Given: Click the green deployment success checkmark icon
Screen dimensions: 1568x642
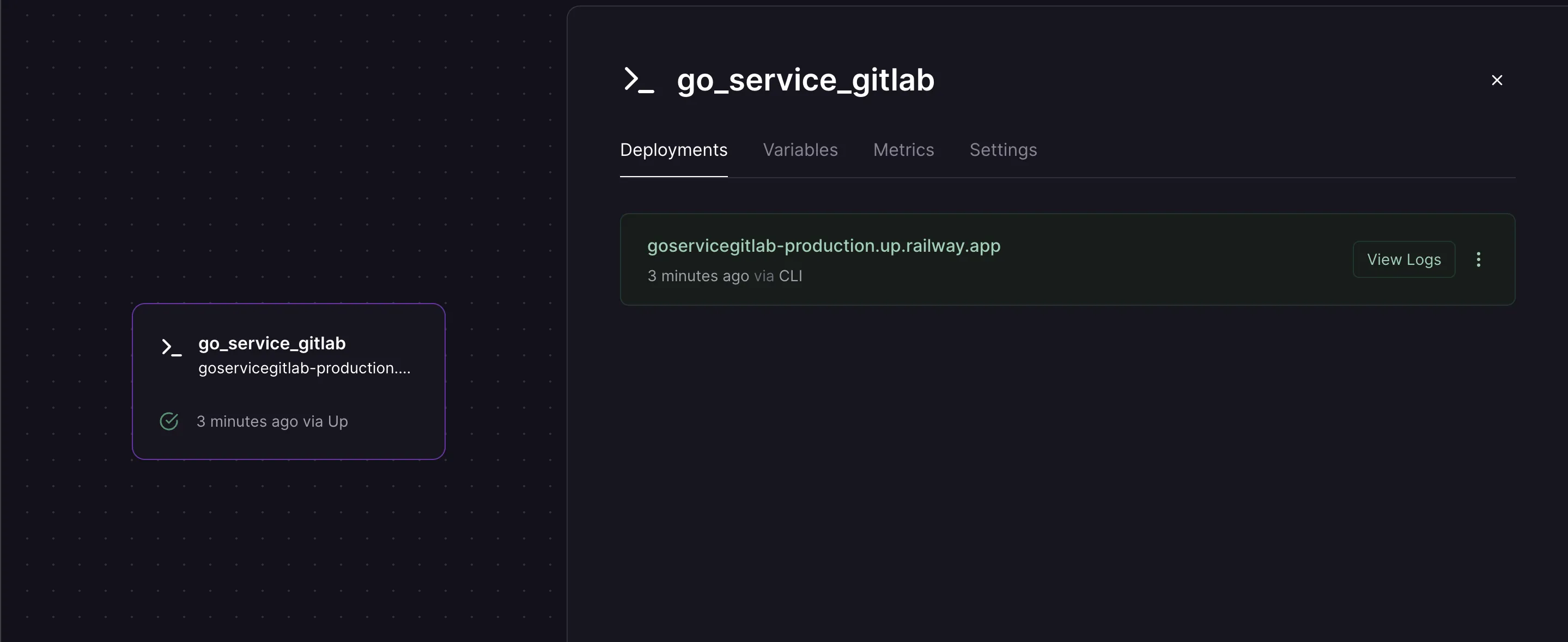Looking at the screenshot, I should 168,421.
